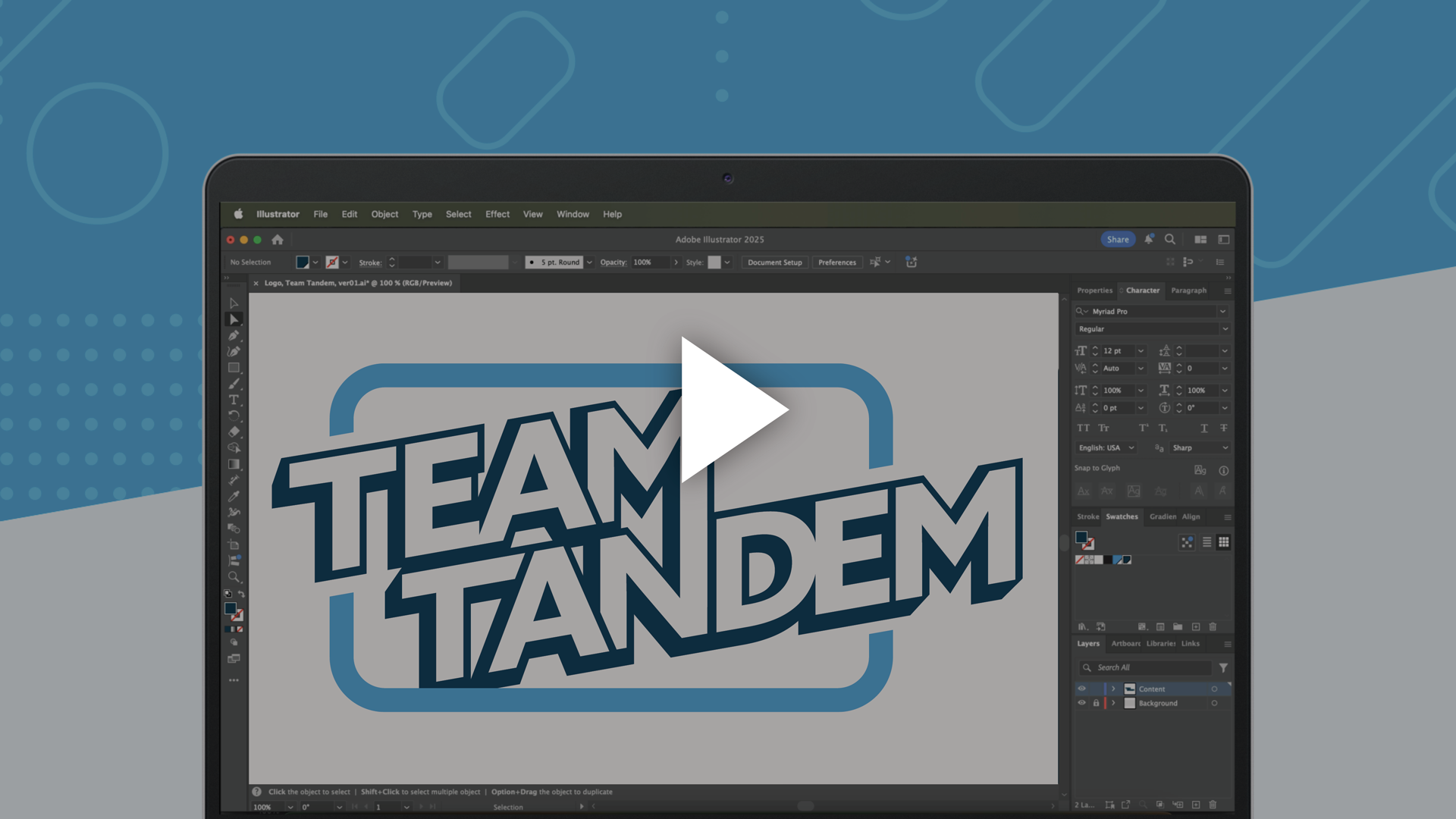Screen dimensions: 1456x819
Task: Switch to the Paragraph tab
Action: (x=1188, y=290)
